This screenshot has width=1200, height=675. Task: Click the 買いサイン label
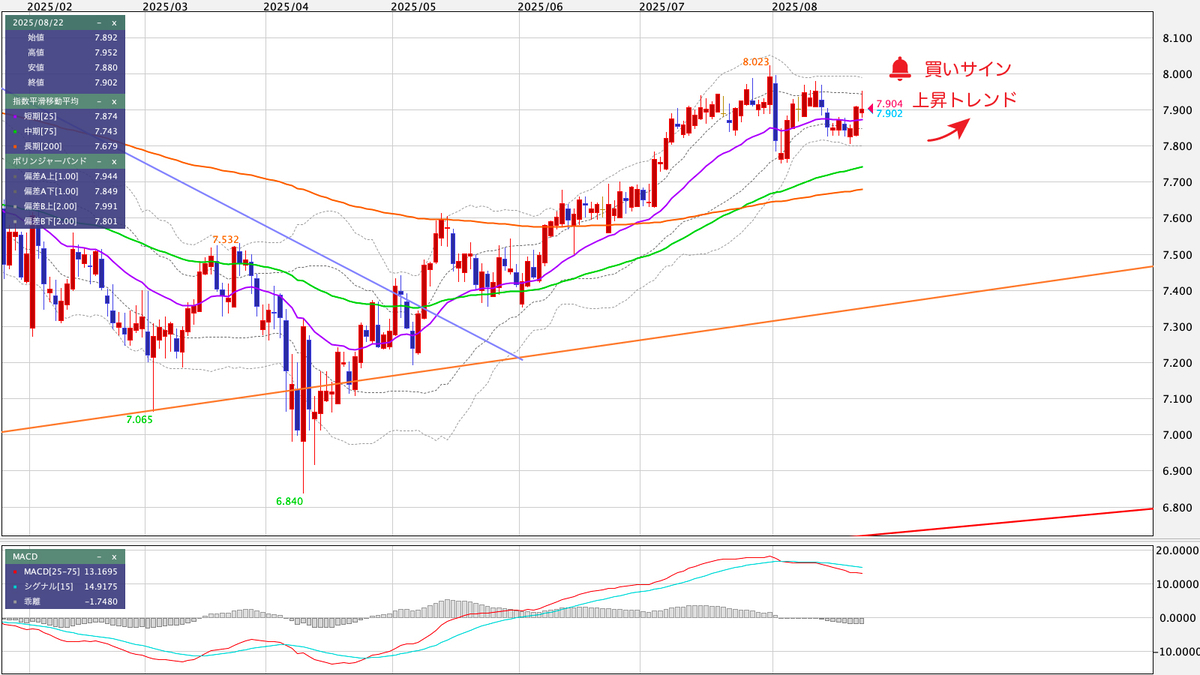pos(967,69)
